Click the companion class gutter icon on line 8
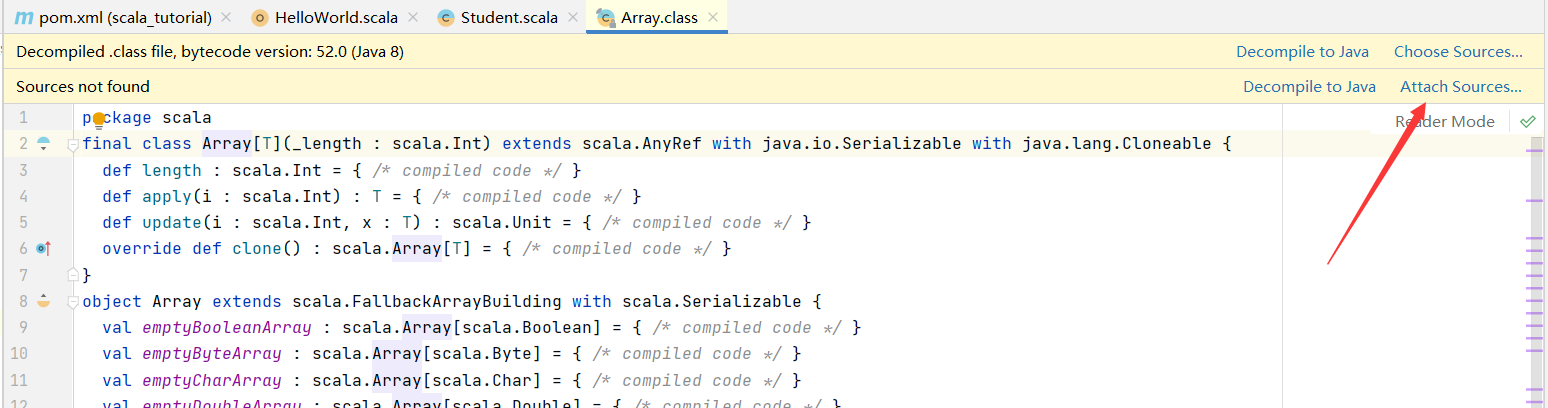The width and height of the screenshot is (1548, 408). [x=43, y=300]
